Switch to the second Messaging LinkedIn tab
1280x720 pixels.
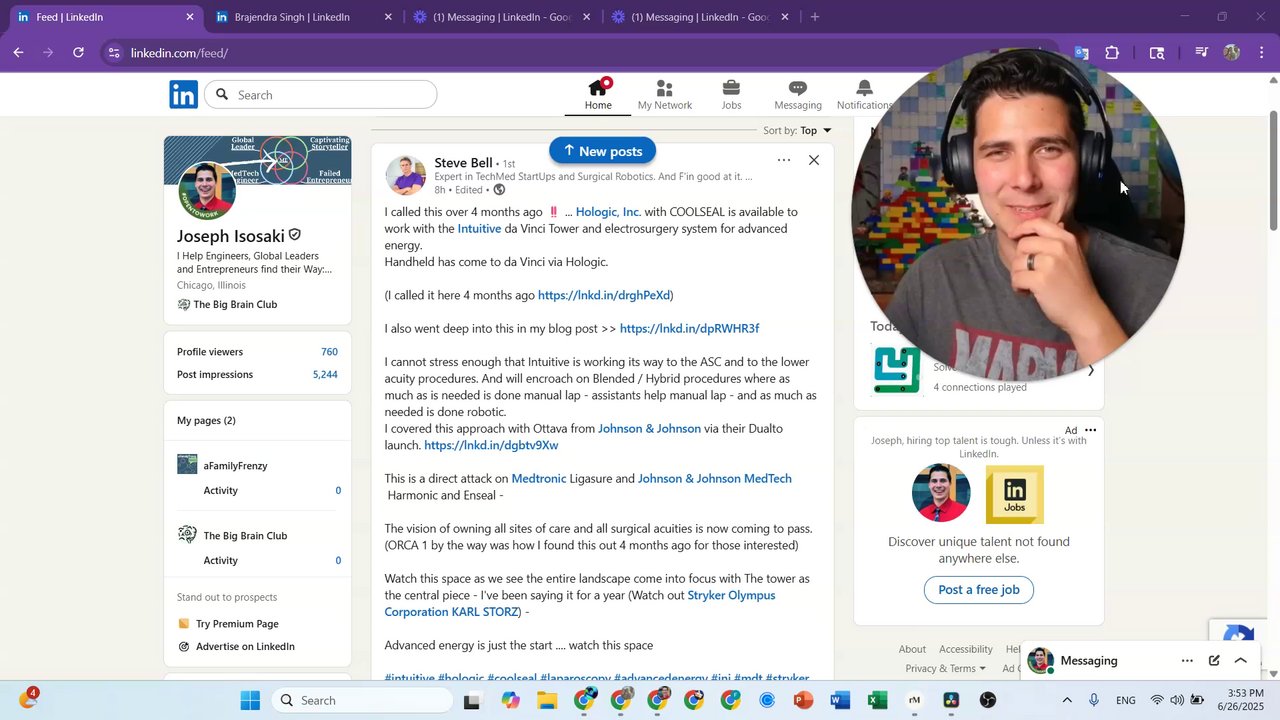700,17
